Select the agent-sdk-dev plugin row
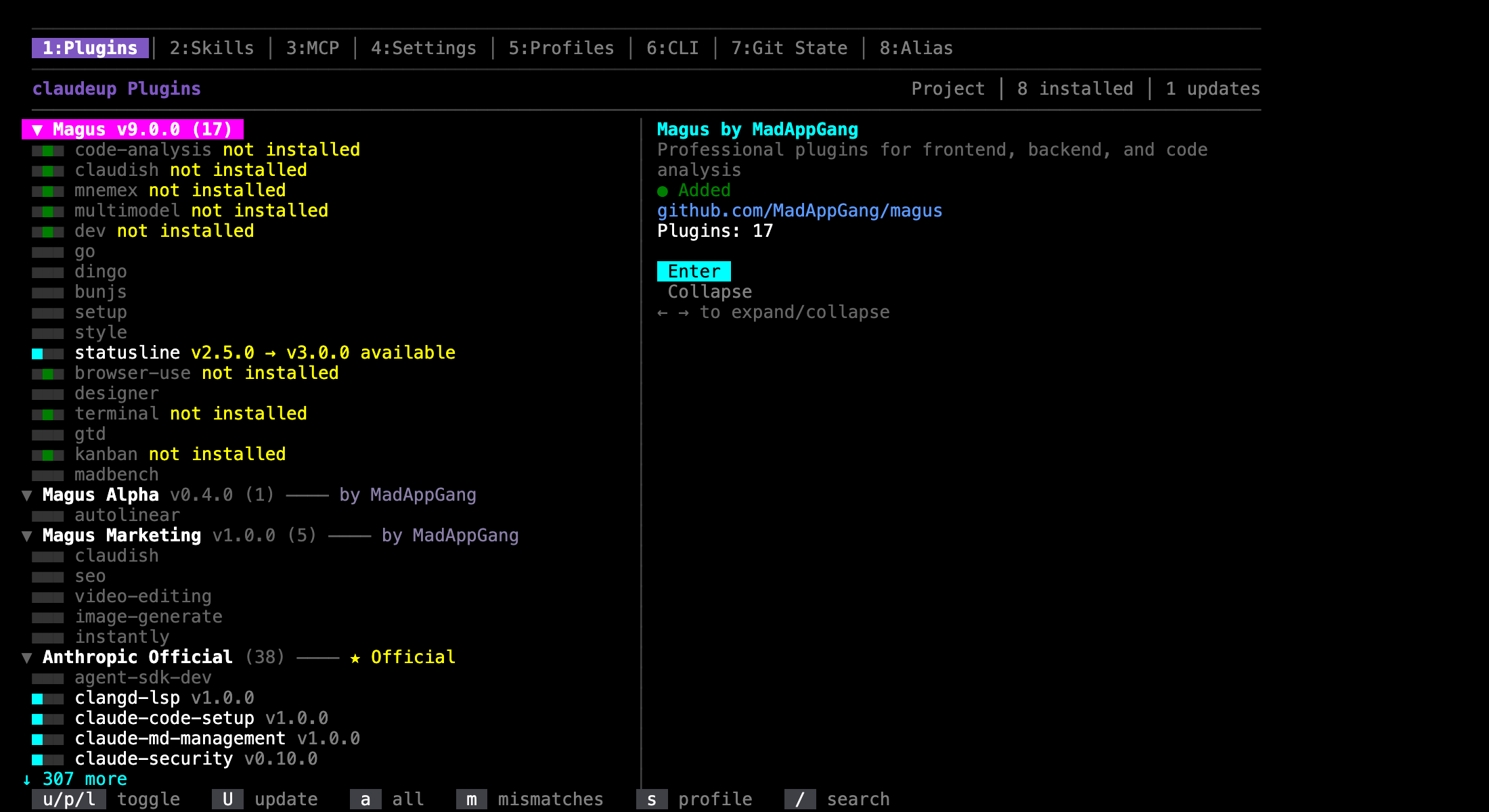Screen dimensions: 1489x812 pyautogui.click(x=122, y=677)
